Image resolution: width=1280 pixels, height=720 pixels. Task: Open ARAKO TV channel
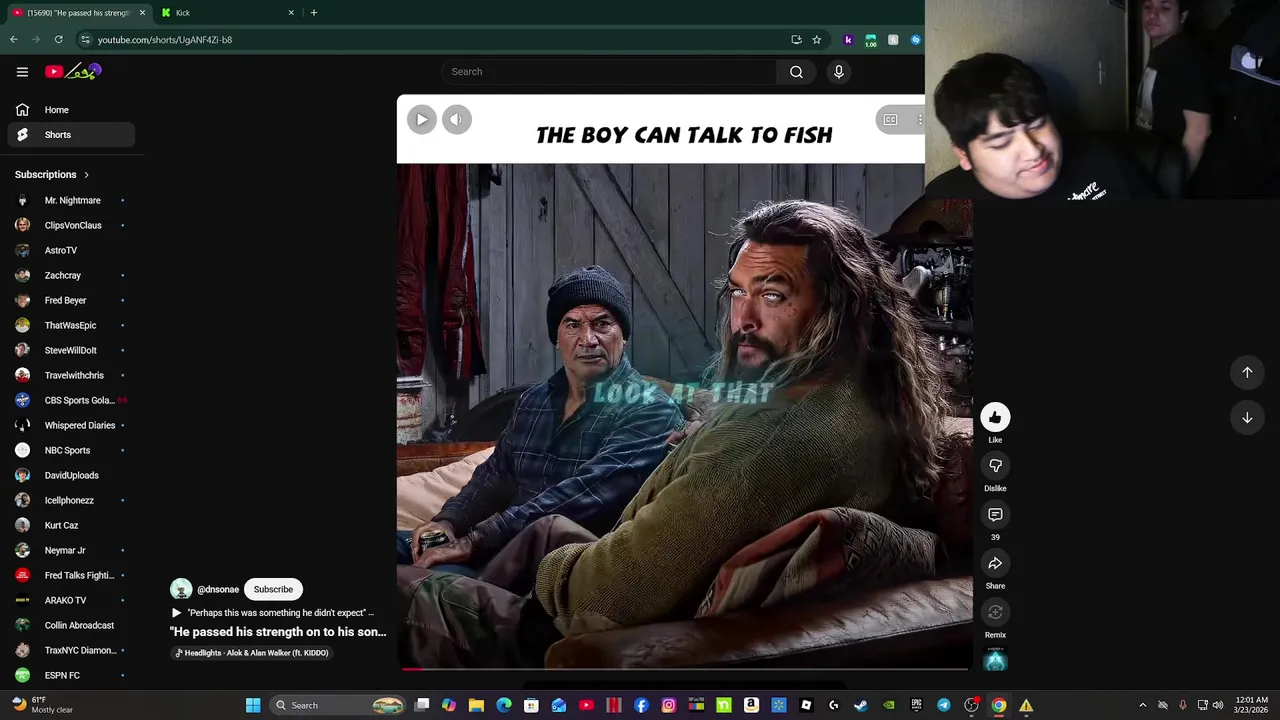point(70,600)
